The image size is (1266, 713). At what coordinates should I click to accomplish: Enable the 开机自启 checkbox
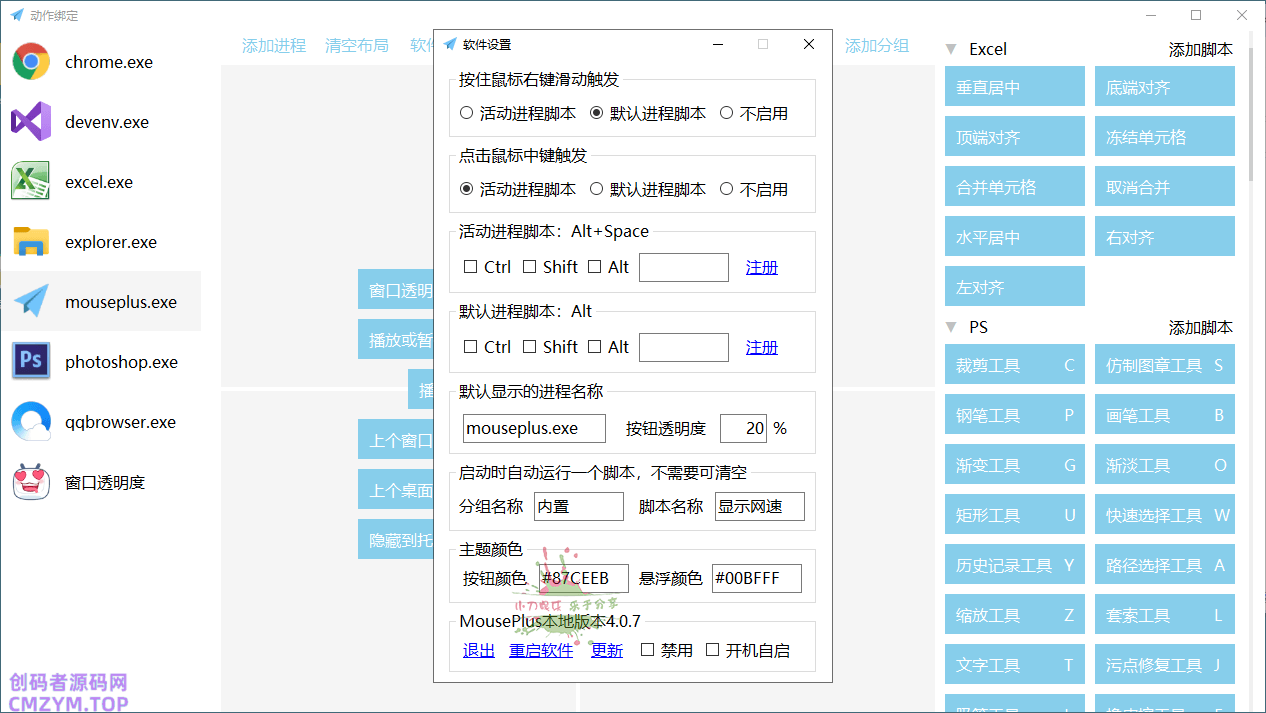713,650
